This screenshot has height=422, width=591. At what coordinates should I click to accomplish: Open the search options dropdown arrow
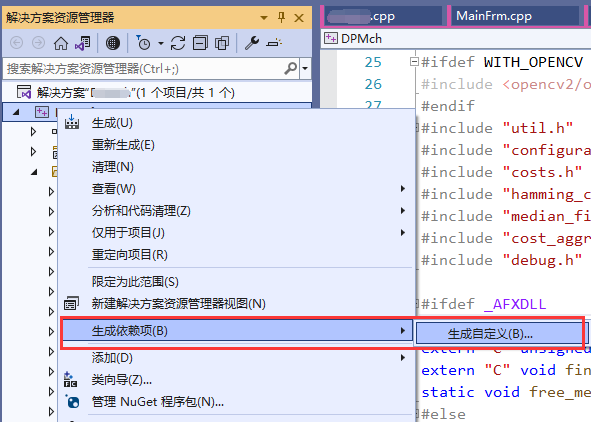click(305, 69)
